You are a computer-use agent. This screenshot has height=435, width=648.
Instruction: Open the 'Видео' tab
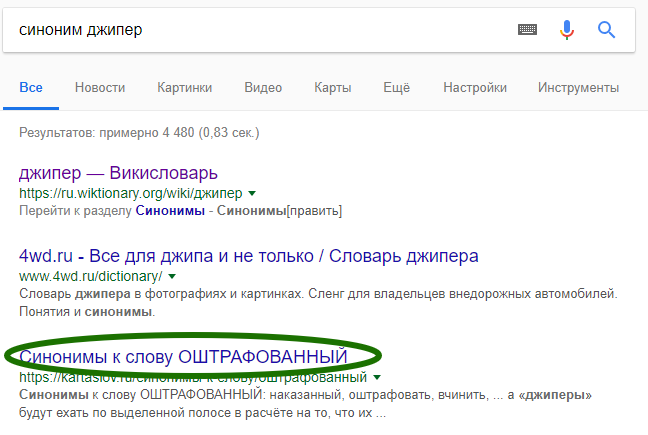coord(263,88)
